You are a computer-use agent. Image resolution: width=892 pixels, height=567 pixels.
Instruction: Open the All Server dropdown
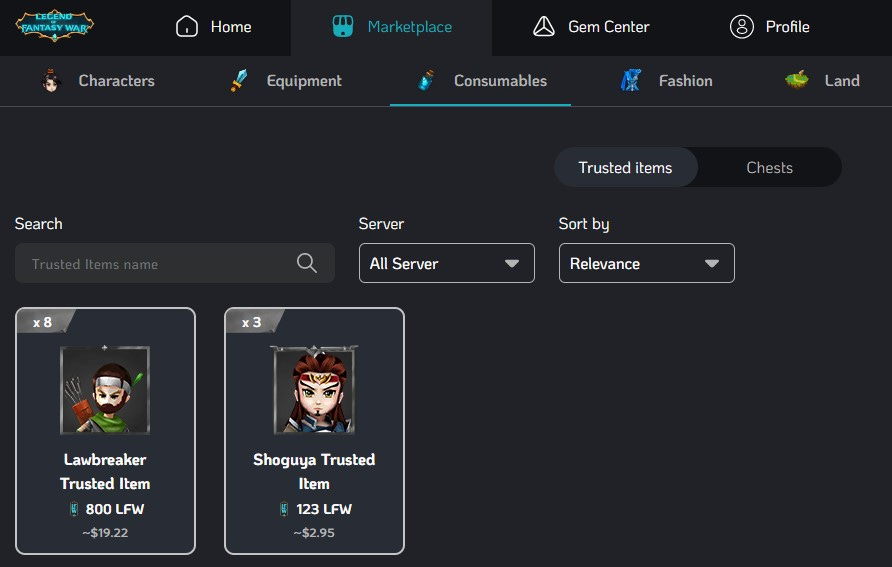[x=447, y=263]
